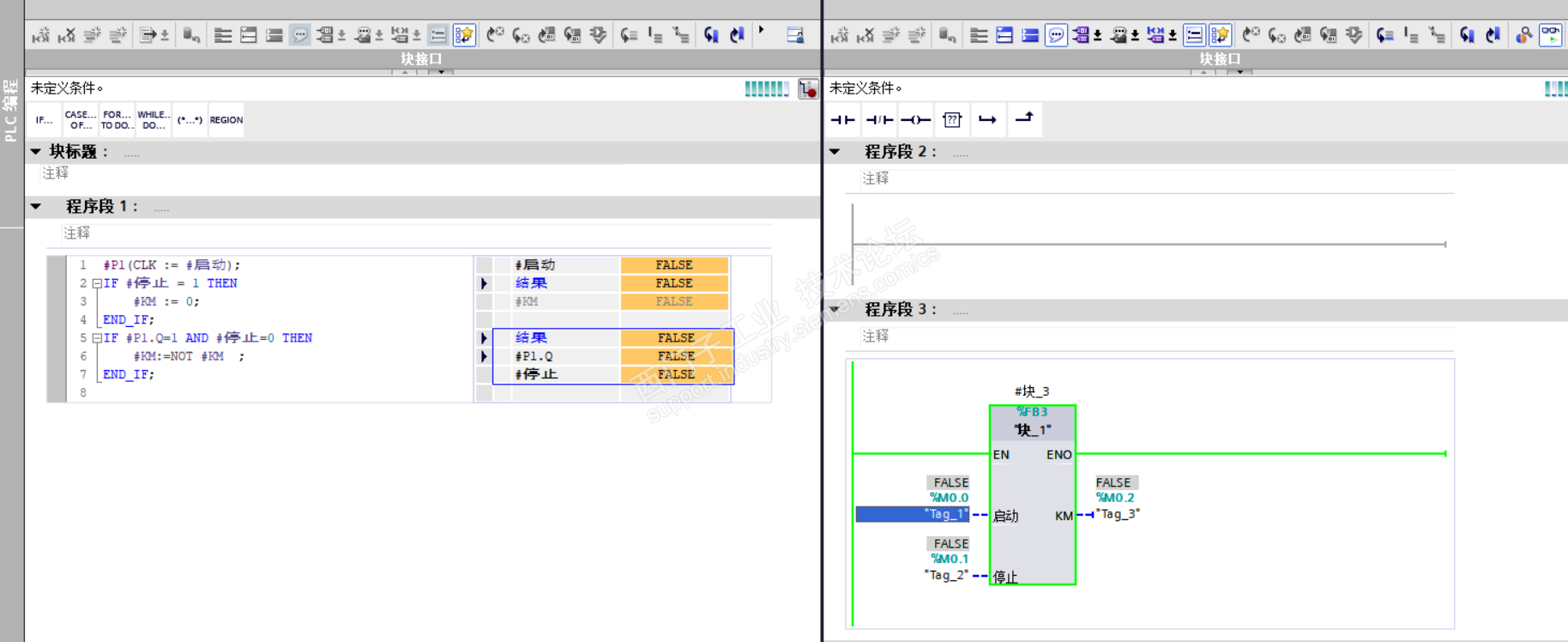This screenshot has height=642, width=1568.
Task: Collapse 程序段 1 network
Action: coord(36,207)
